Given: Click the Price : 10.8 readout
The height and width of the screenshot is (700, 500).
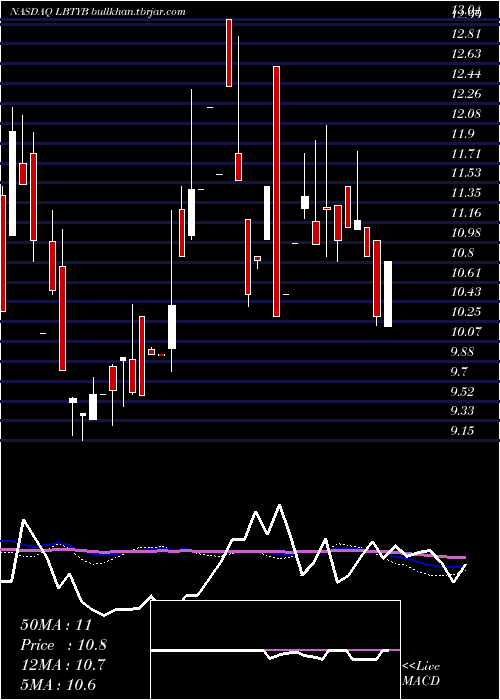Looking at the screenshot, I should tap(63, 645).
